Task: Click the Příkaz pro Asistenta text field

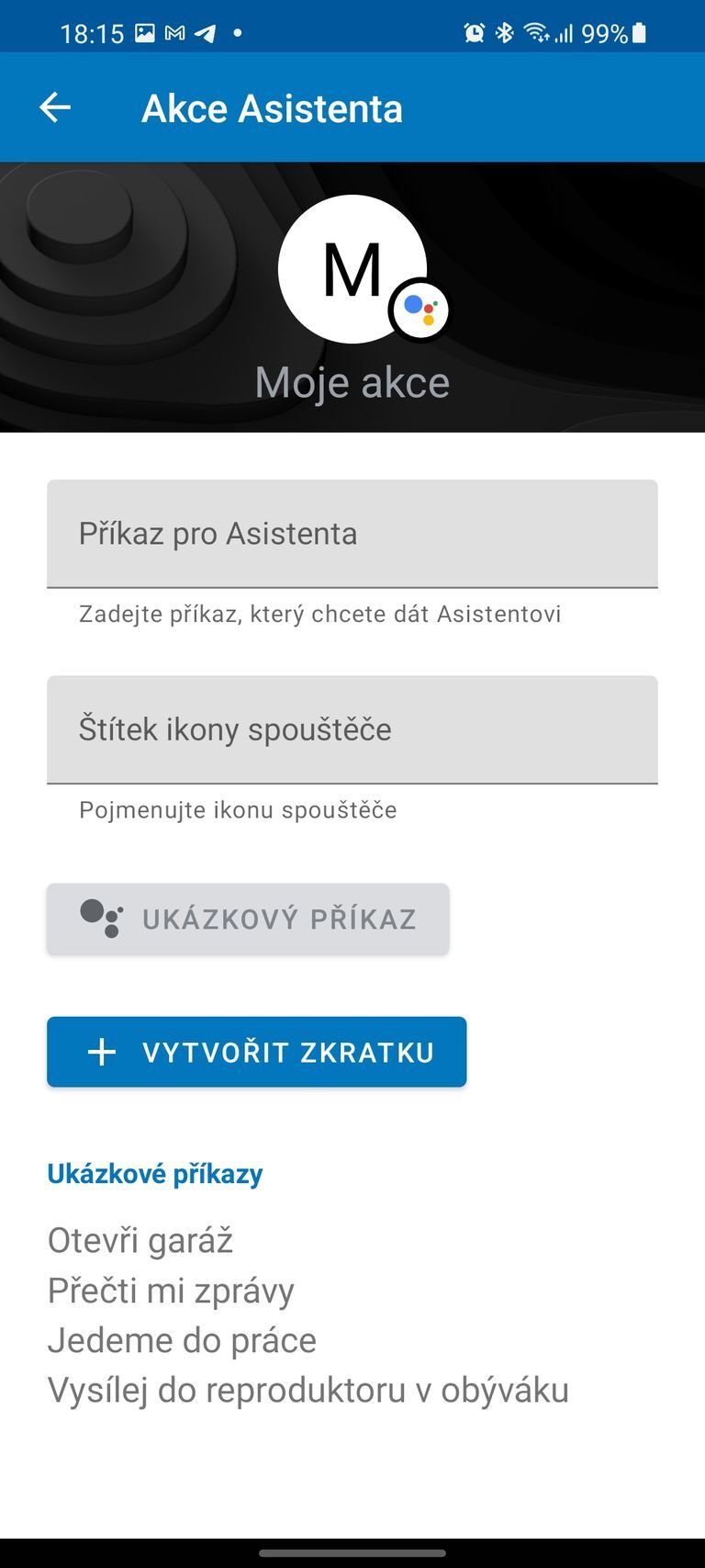Action: pos(352,533)
